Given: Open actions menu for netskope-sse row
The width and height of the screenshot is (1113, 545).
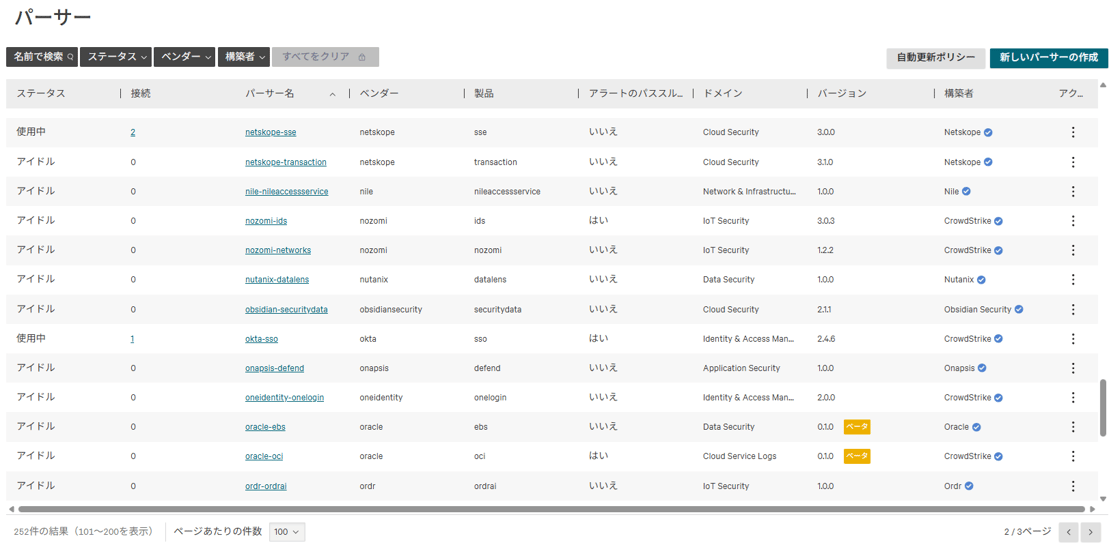Looking at the screenshot, I should (x=1073, y=132).
